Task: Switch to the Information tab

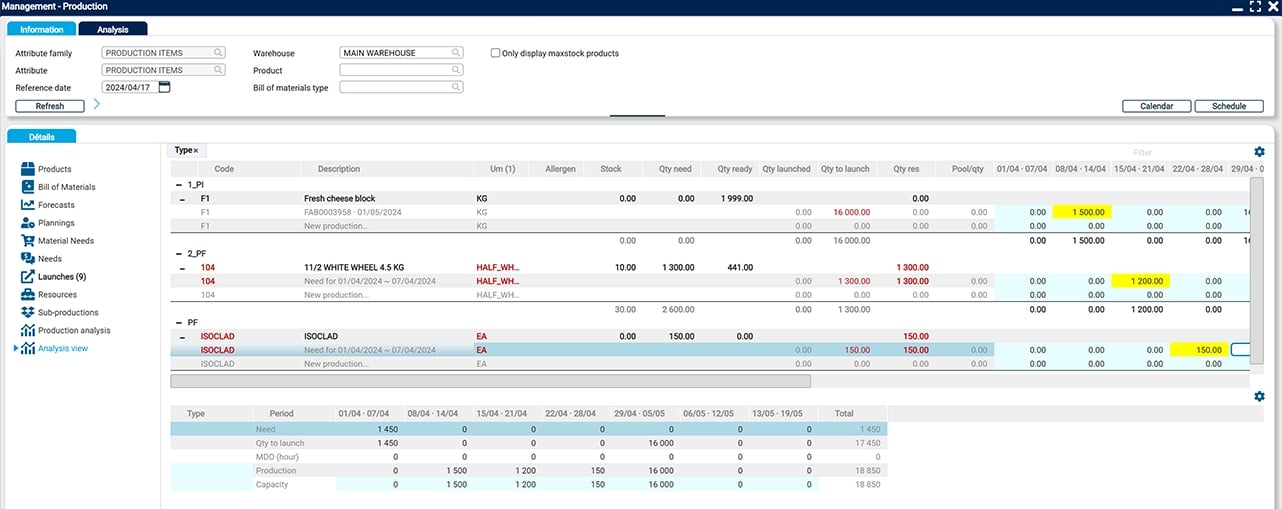Action: (41, 30)
